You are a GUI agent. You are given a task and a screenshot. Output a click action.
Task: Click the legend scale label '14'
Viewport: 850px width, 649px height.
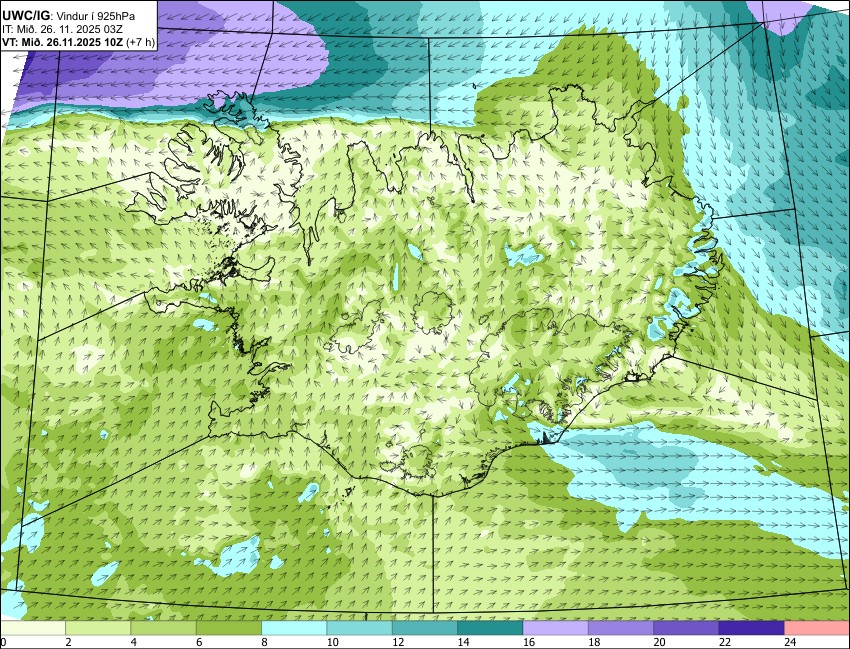pos(463,642)
